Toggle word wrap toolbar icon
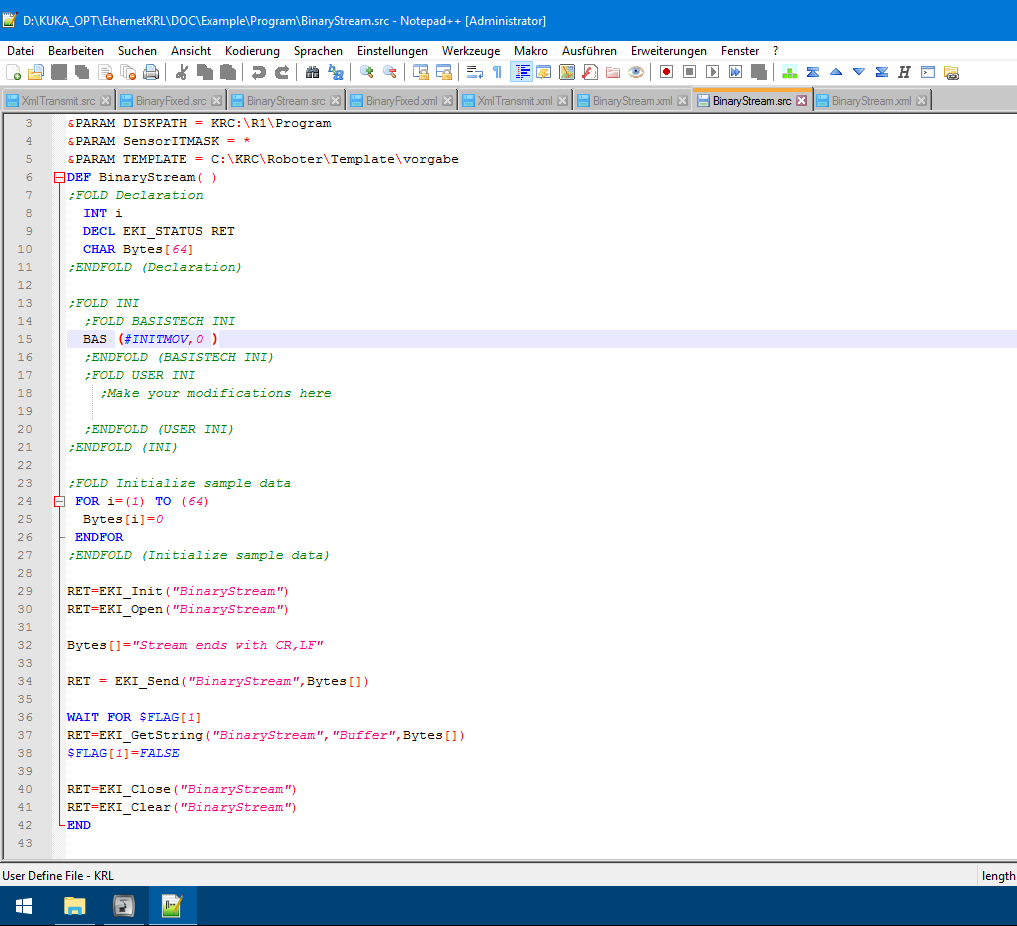 (x=474, y=72)
